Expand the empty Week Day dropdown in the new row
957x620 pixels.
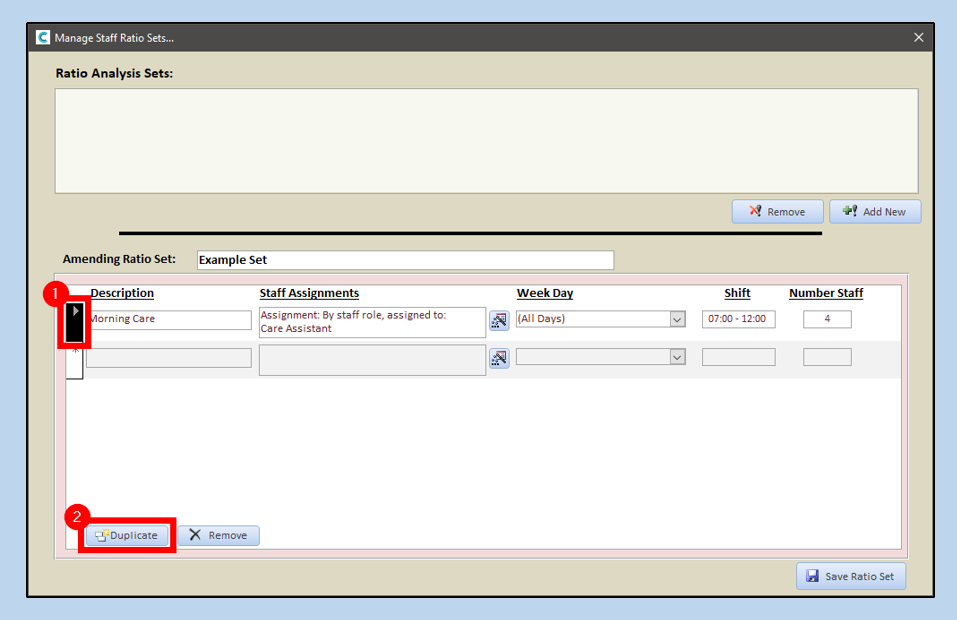[677, 357]
